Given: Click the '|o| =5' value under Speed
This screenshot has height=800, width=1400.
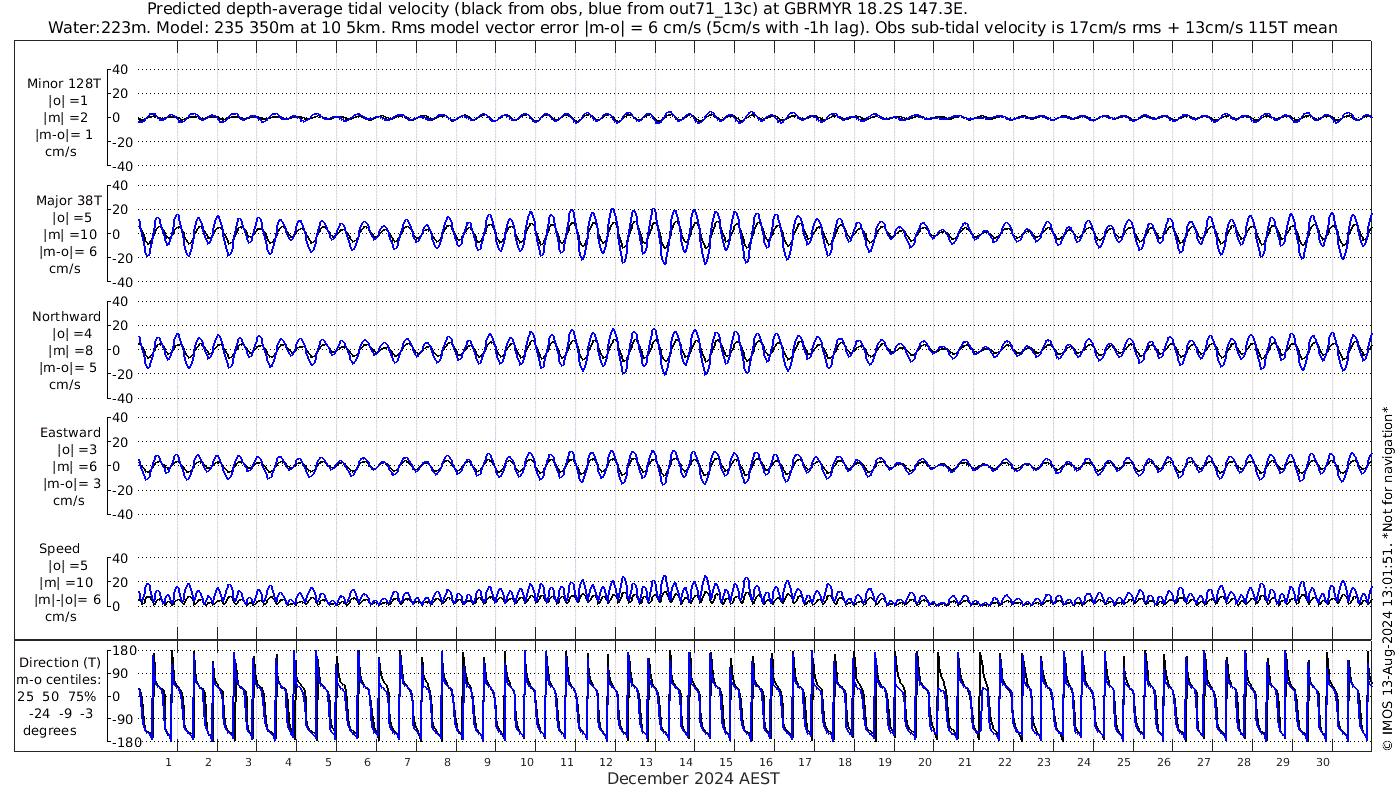Looking at the screenshot, I should [68, 565].
